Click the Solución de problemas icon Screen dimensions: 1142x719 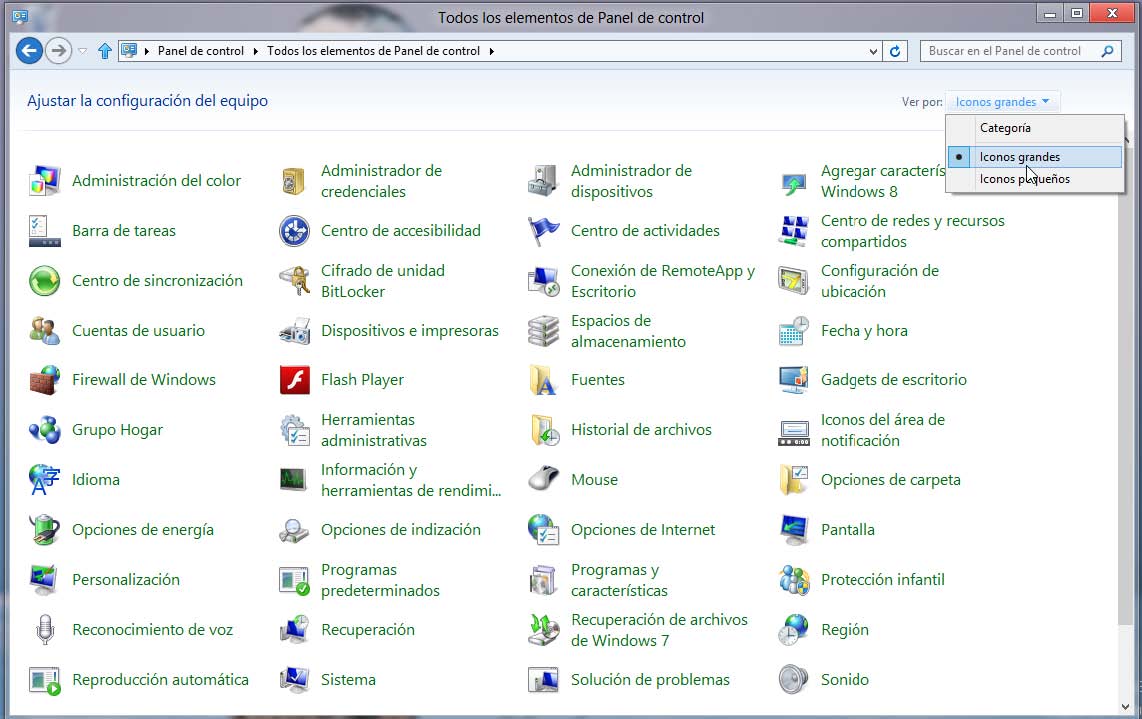click(543, 680)
